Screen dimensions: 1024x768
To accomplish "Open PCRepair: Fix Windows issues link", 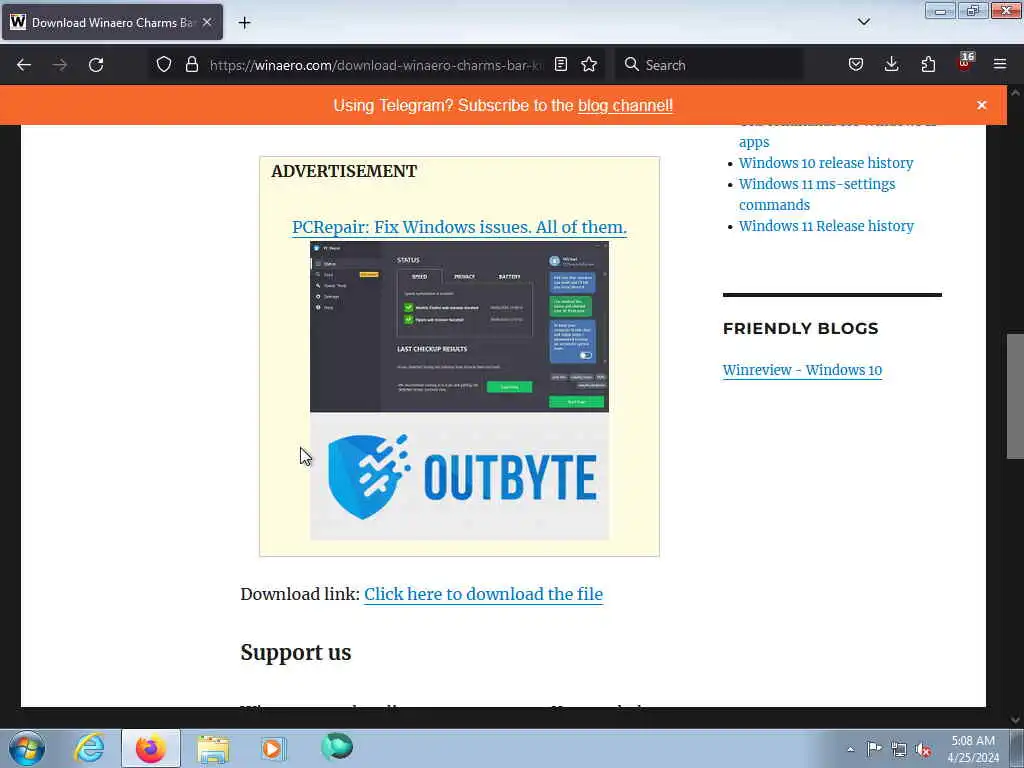I will (x=459, y=227).
